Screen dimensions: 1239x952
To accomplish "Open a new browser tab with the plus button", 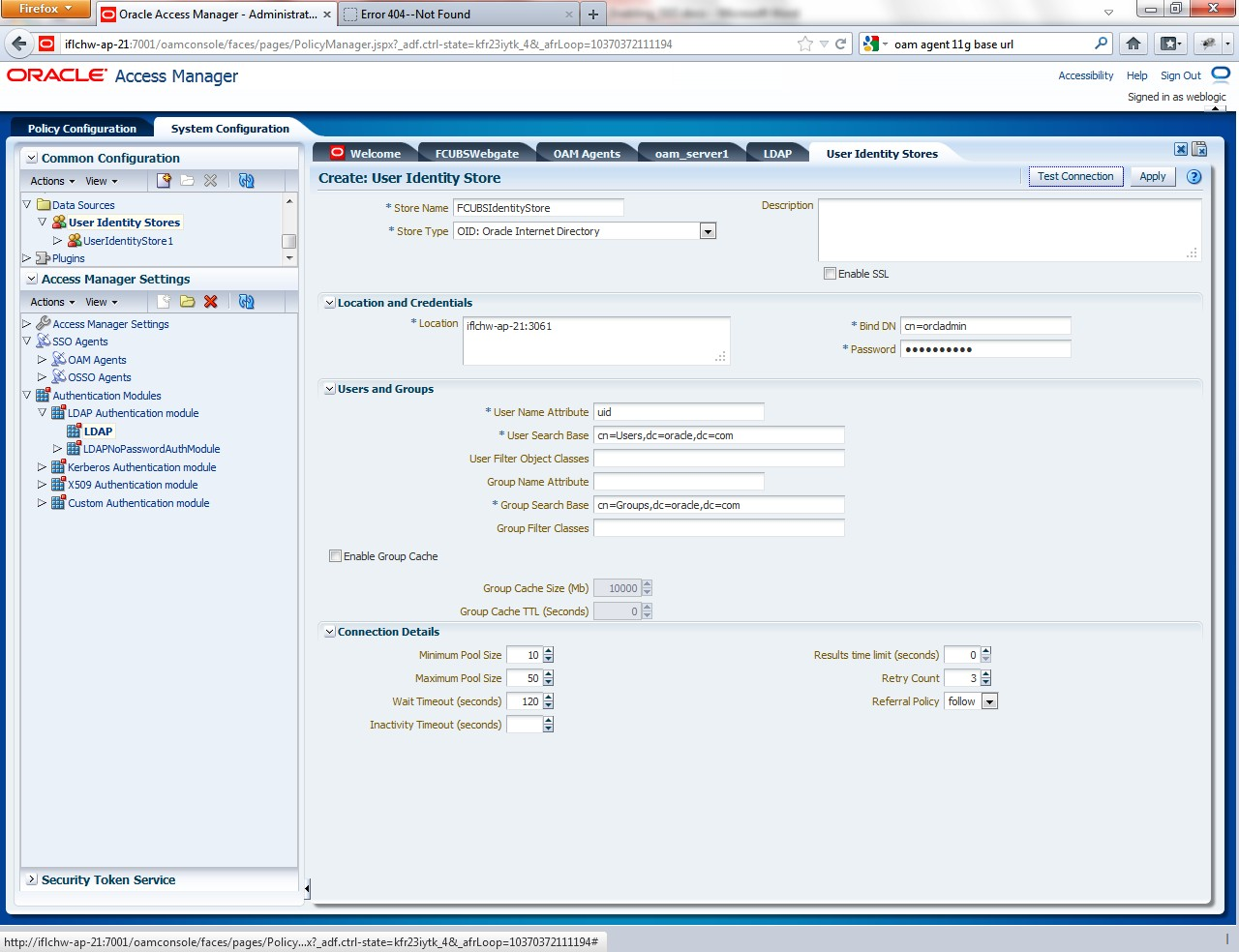I will (593, 15).
